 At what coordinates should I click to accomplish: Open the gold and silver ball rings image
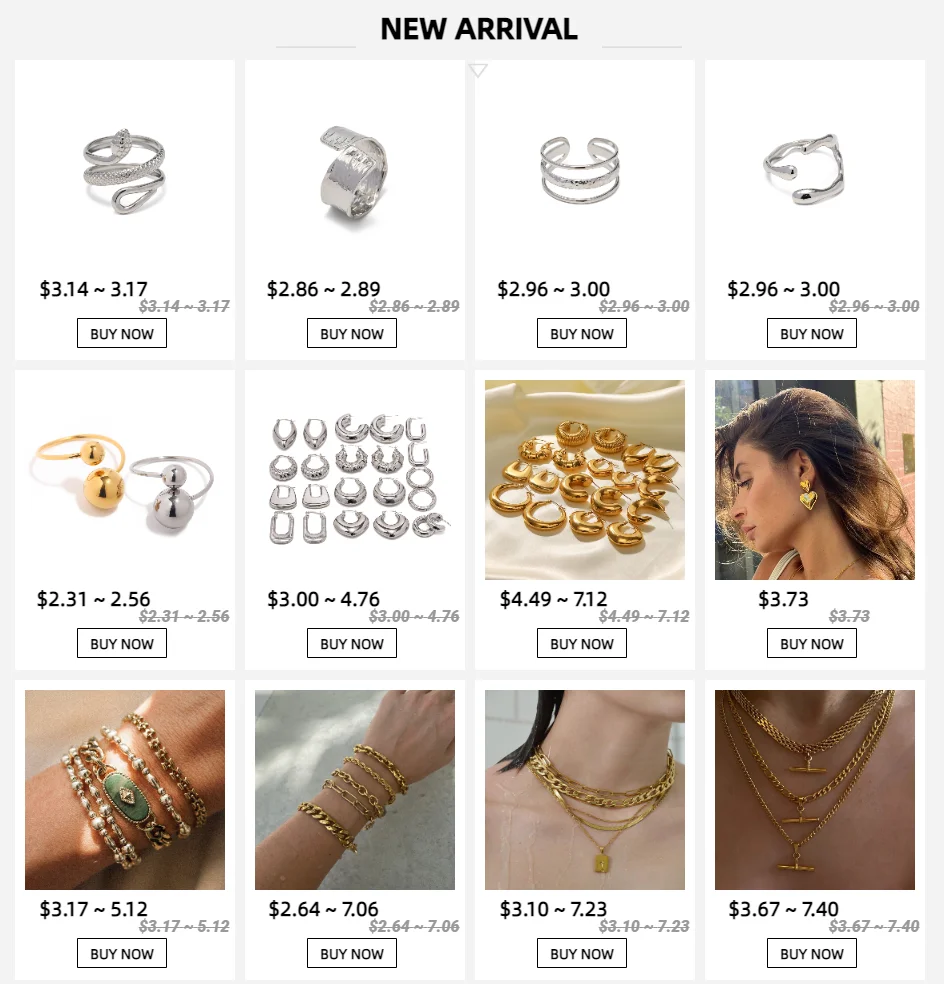pos(124,480)
